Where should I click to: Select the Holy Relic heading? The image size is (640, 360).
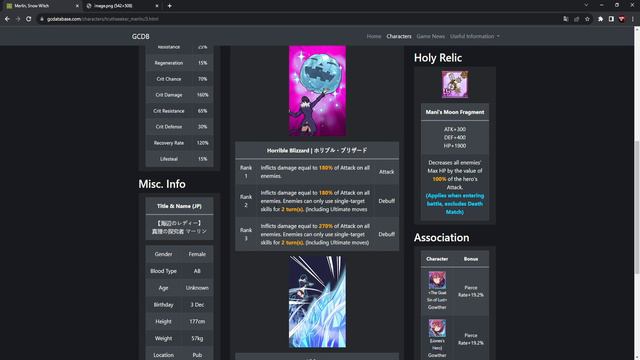click(x=438, y=58)
